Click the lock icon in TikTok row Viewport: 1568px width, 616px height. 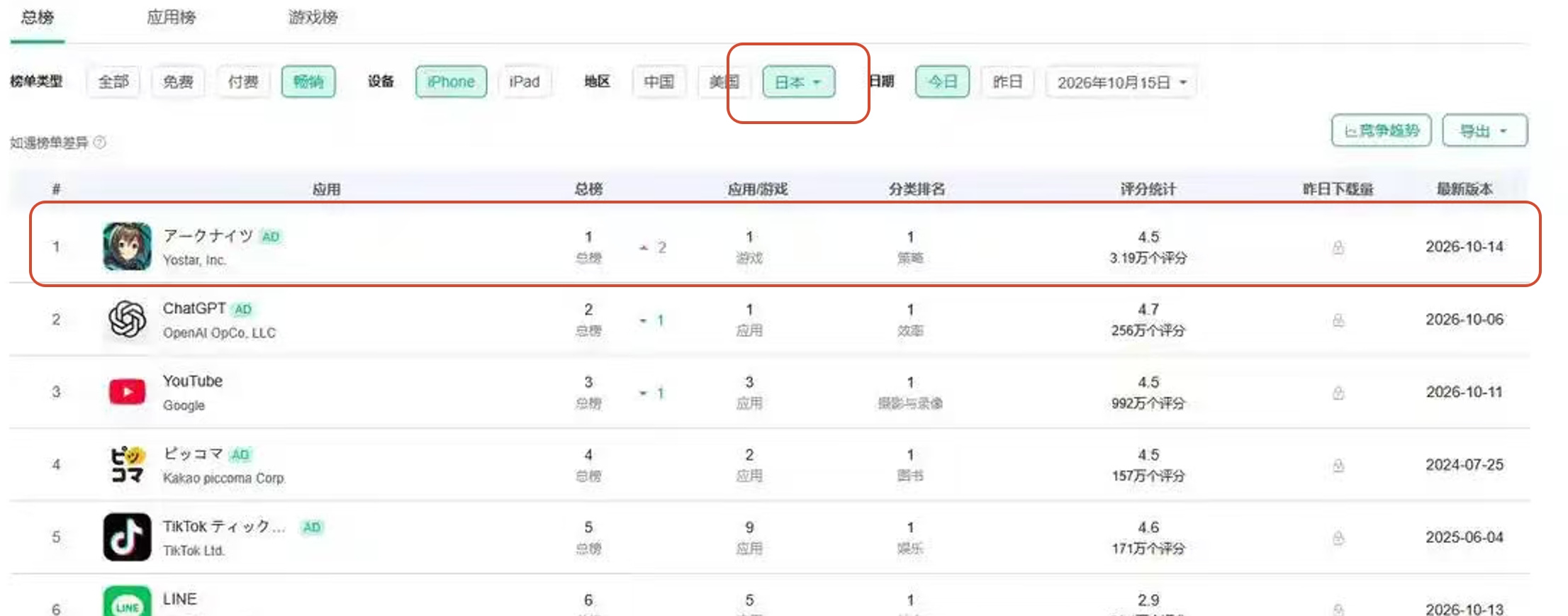(1338, 538)
